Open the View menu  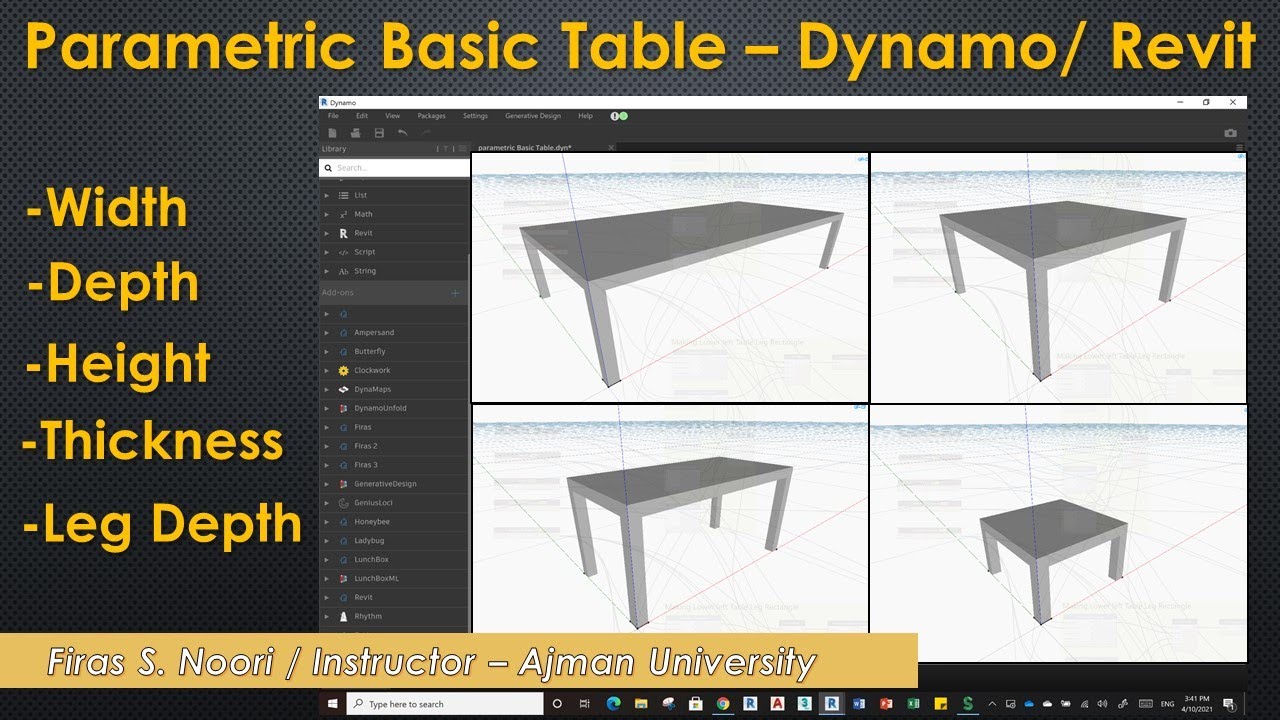pos(393,116)
